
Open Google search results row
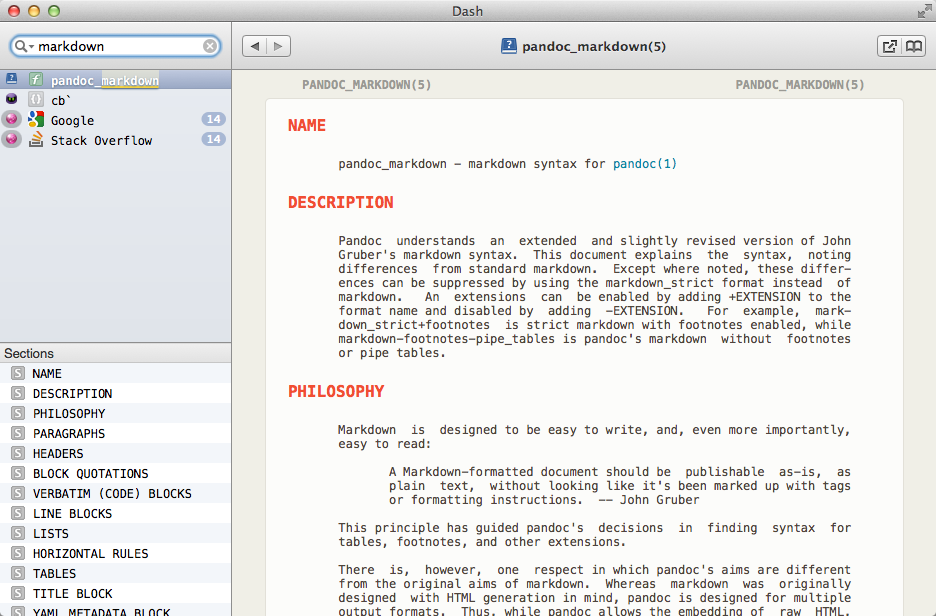click(x=115, y=120)
